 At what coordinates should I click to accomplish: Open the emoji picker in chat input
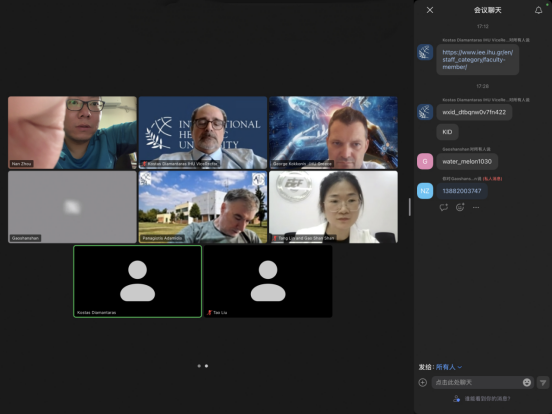(527, 382)
